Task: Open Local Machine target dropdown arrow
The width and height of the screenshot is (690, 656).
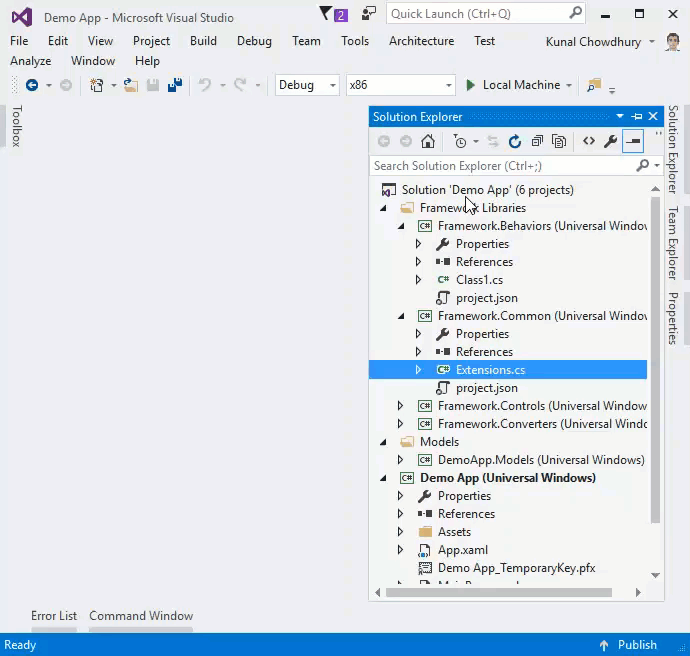Action: [569, 85]
